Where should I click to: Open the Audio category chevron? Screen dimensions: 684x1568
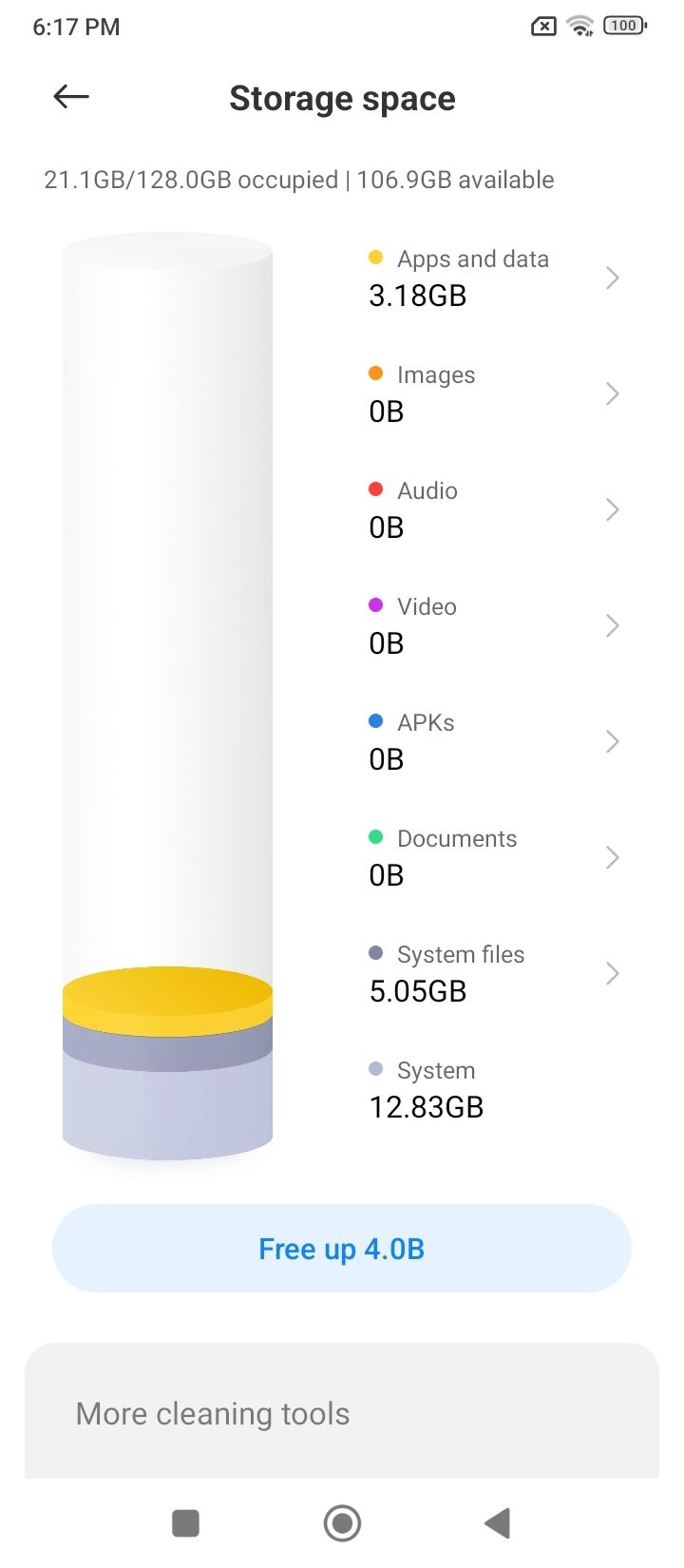(x=613, y=509)
